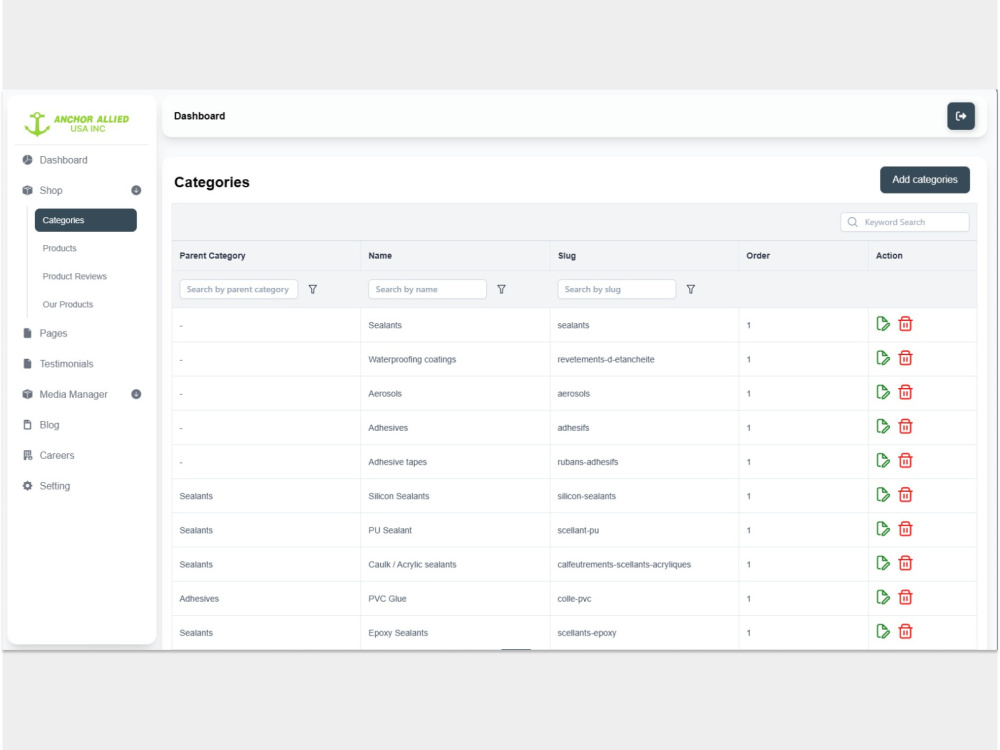Edit the Silicon Sealants category

883,495
